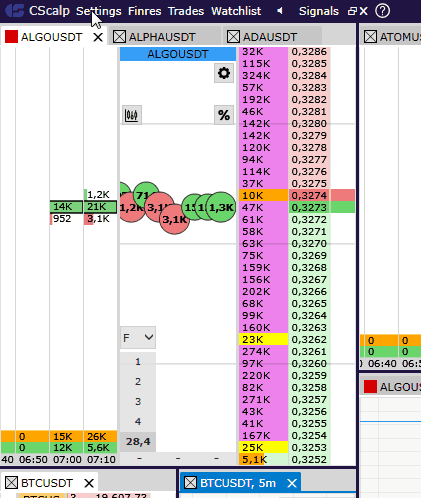Open the Watchlist menu
The height and width of the screenshot is (498, 421).
click(x=236, y=11)
